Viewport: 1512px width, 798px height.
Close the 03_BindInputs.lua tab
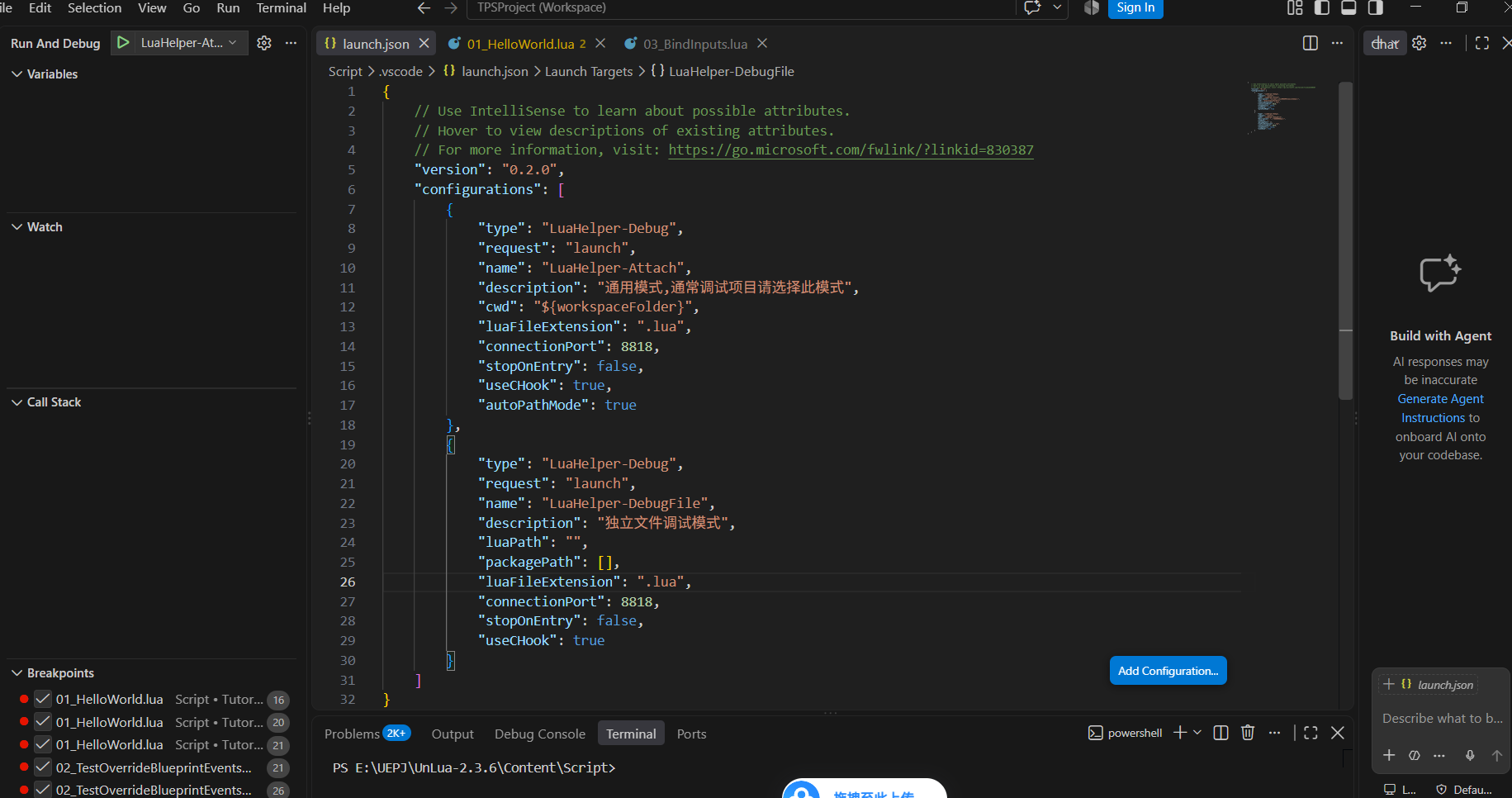point(762,43)
